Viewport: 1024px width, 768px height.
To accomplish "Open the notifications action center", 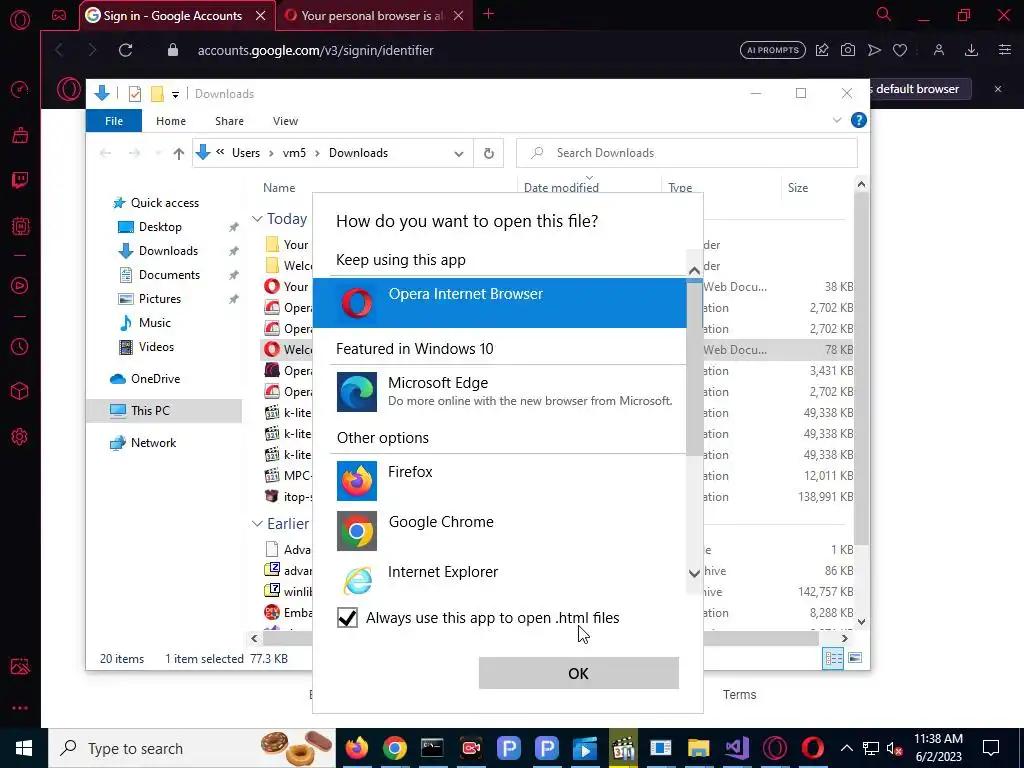I will [991, 748].
